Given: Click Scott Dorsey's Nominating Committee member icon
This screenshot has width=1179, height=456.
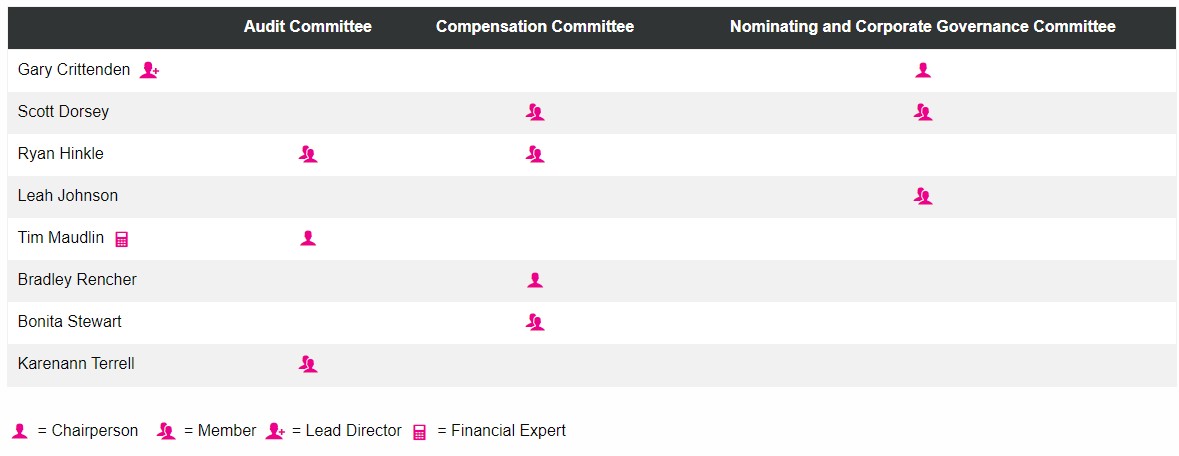Looking at the screenshot, I should 923,112.
